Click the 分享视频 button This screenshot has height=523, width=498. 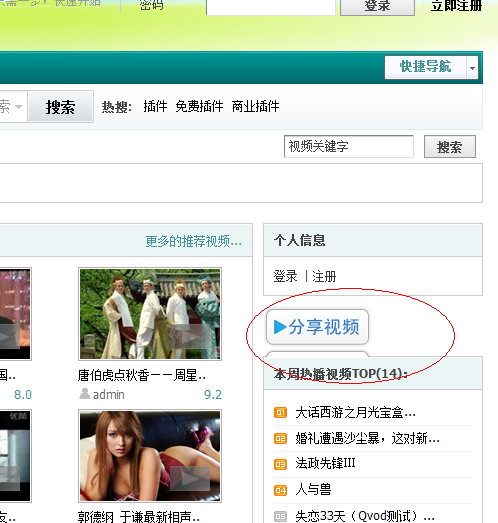point(317,327)
